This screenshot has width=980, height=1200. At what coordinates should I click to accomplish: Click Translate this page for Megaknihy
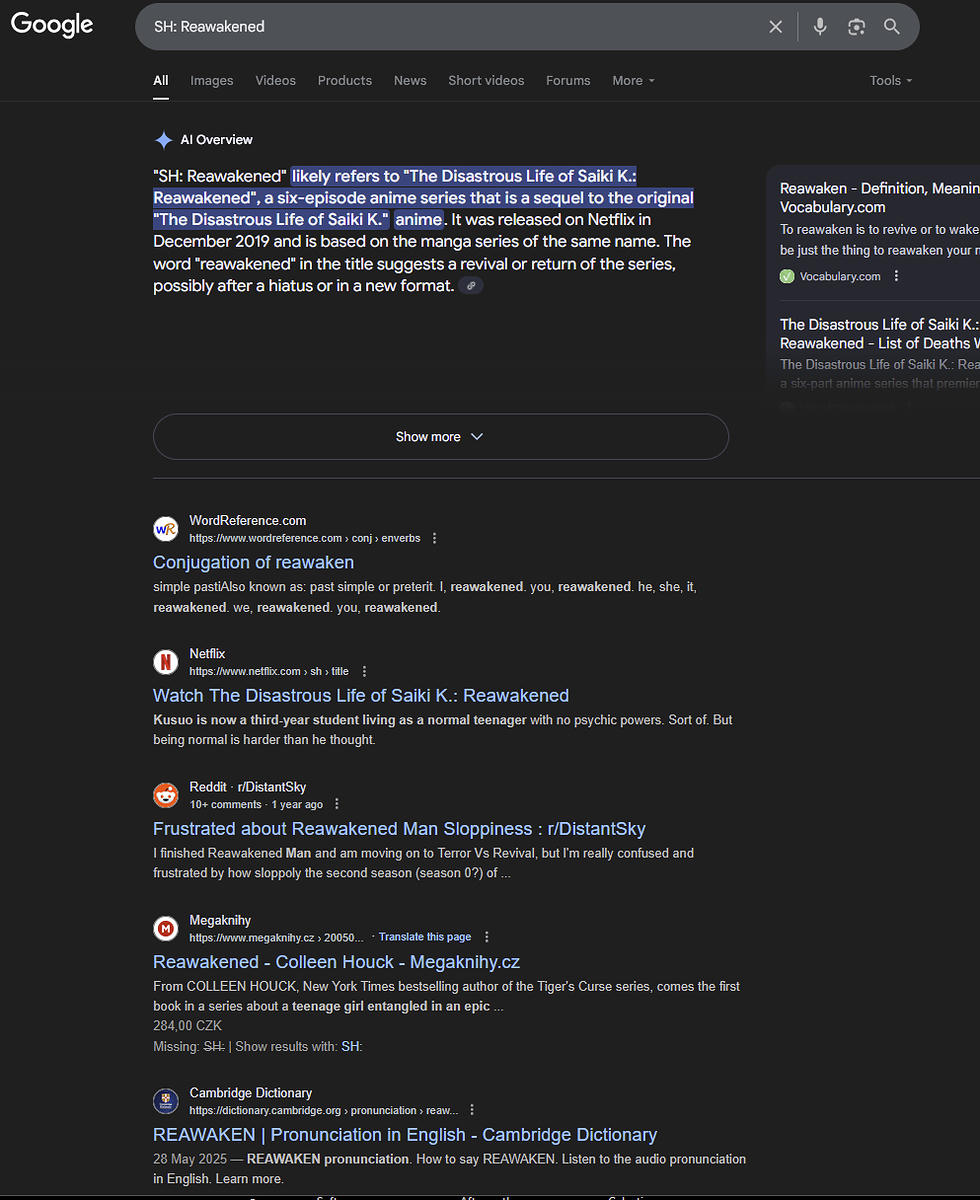click(425, 937)
